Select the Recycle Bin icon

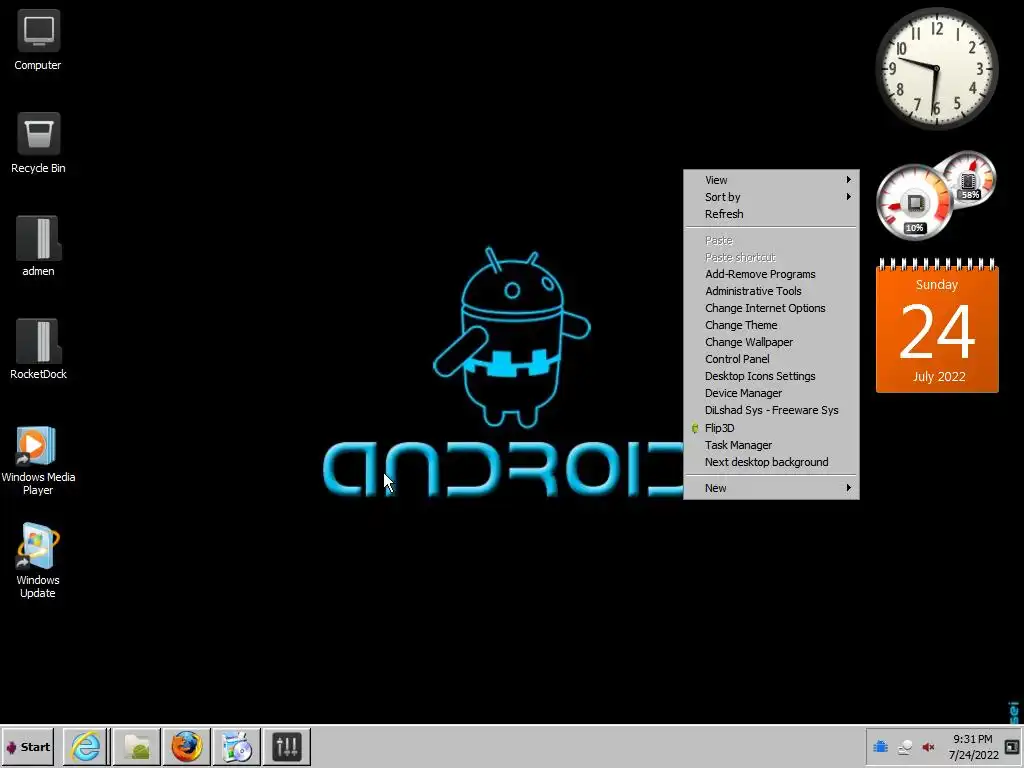(x=38, y=143)
